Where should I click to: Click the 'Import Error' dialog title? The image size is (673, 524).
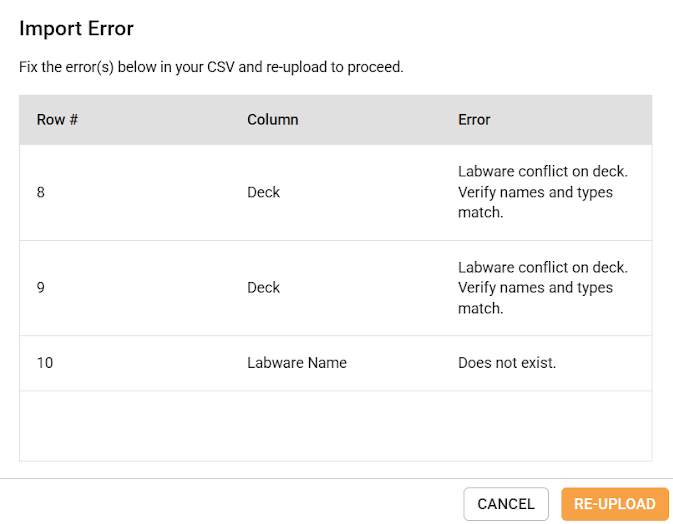[x=77, y=29]
